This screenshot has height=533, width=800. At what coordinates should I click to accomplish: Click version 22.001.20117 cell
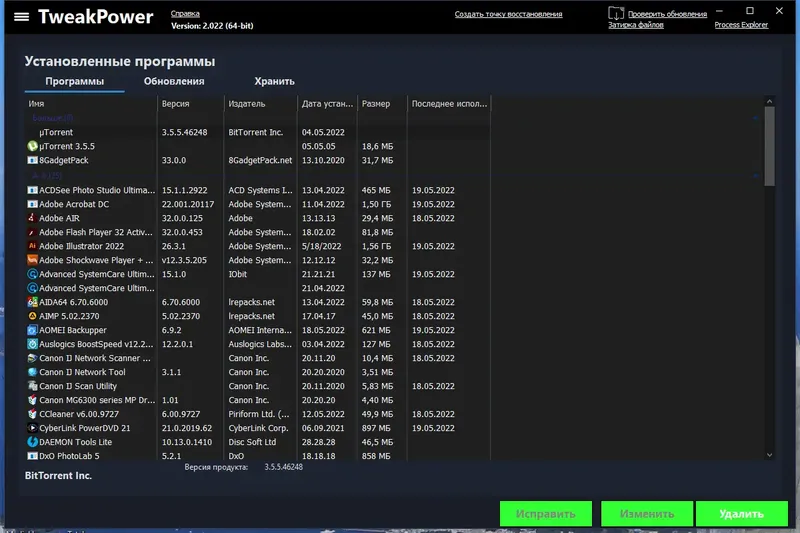click(188, 204)
